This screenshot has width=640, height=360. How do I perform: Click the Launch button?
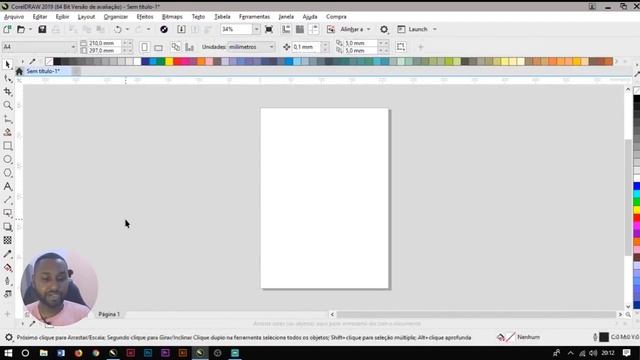(x=413, y=29)
